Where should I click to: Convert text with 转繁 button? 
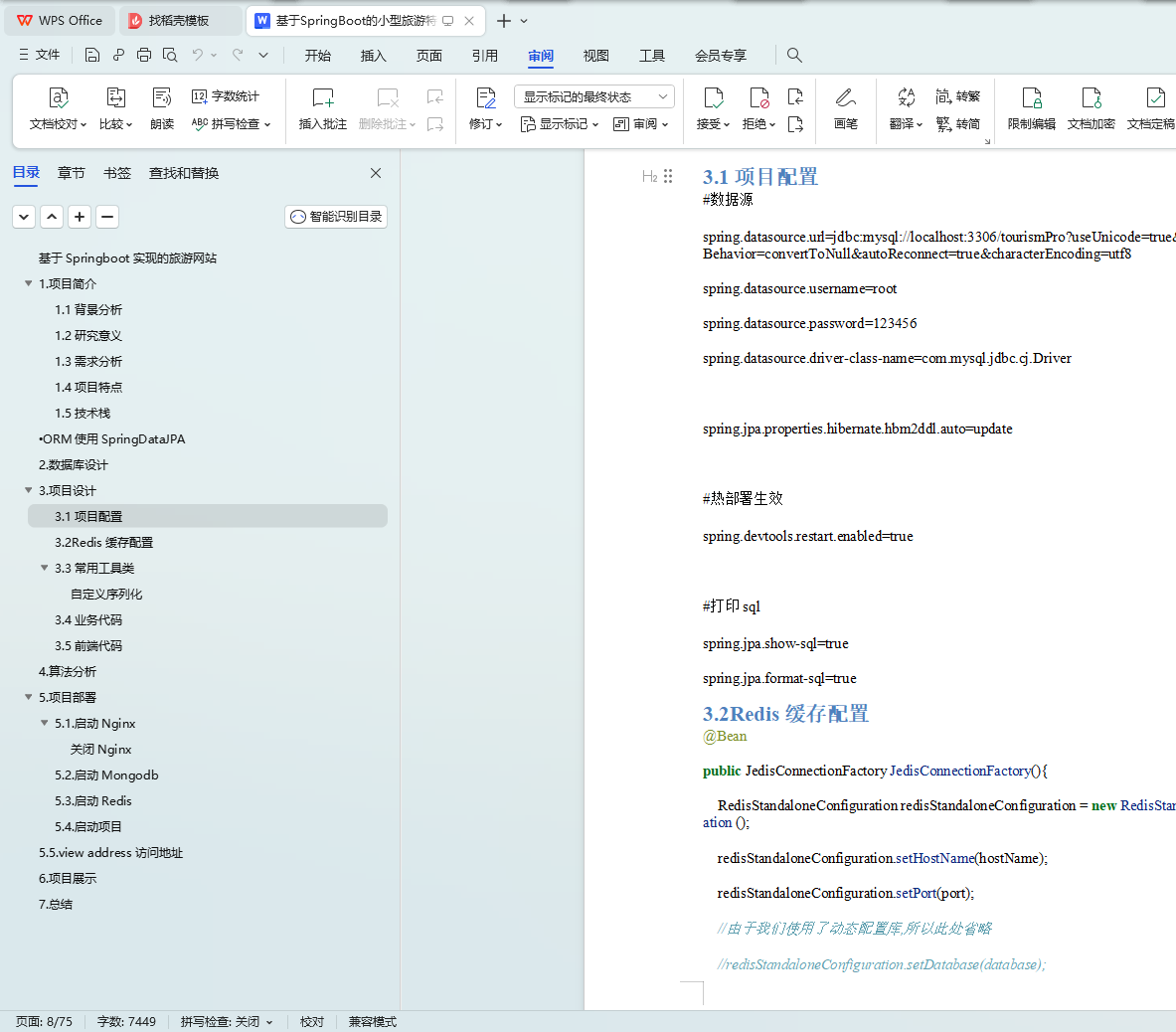(957, 96)
